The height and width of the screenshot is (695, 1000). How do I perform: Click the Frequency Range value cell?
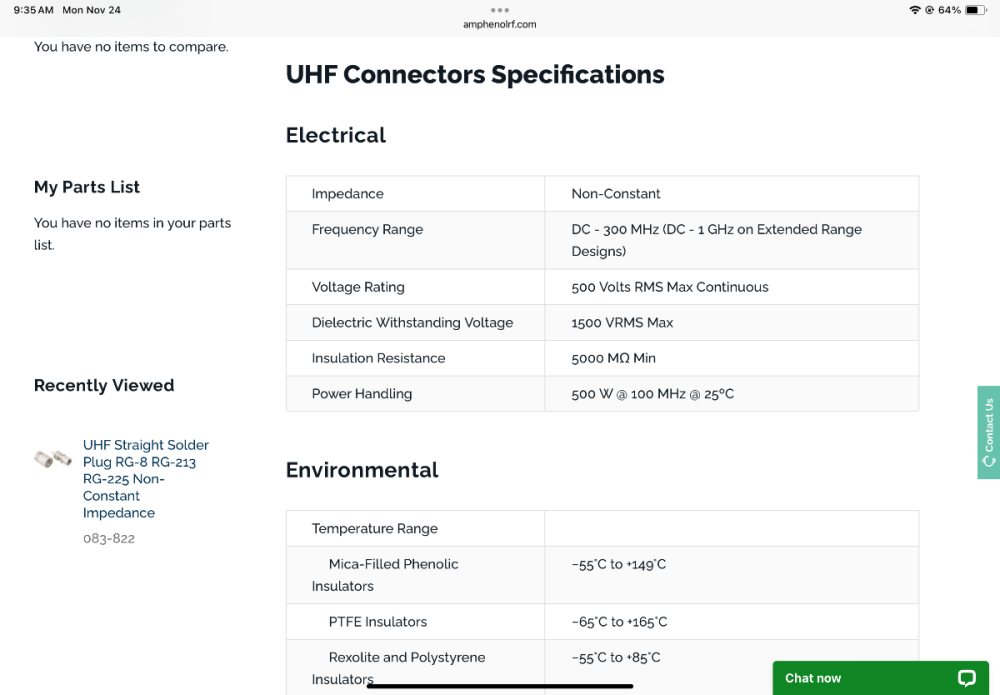point(716,240)
